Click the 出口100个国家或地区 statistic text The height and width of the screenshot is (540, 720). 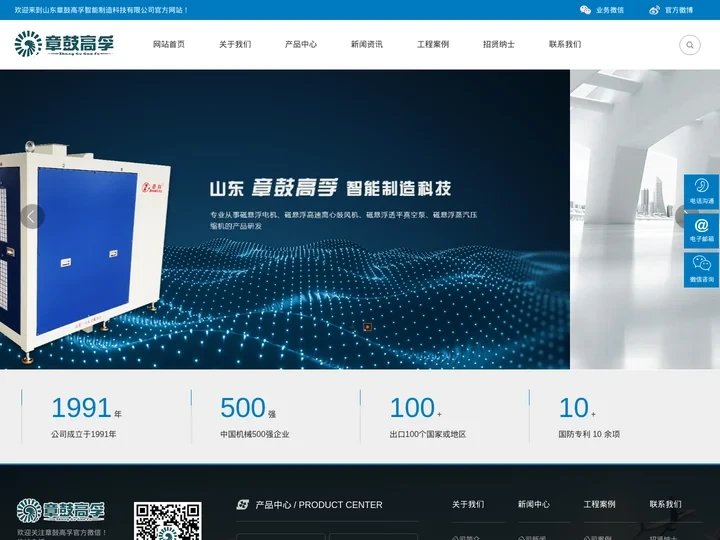click(x=428, y=434)
